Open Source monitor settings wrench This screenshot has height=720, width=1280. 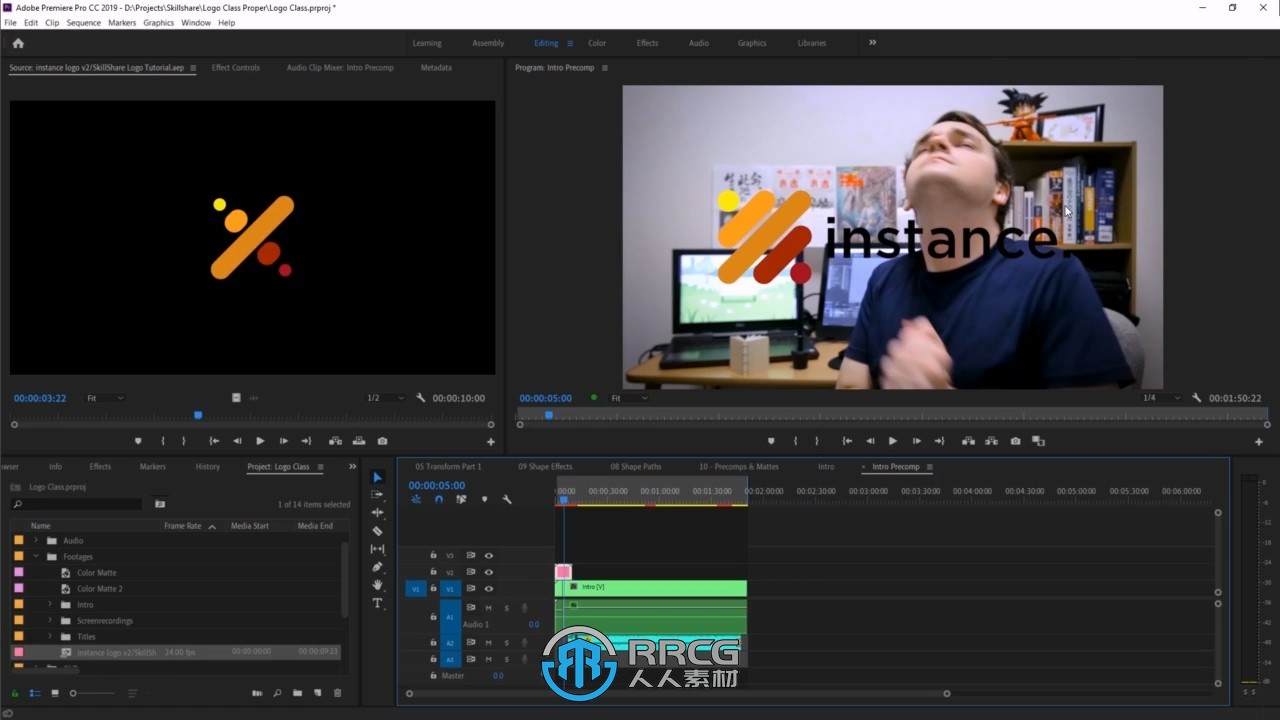[420, 398]
